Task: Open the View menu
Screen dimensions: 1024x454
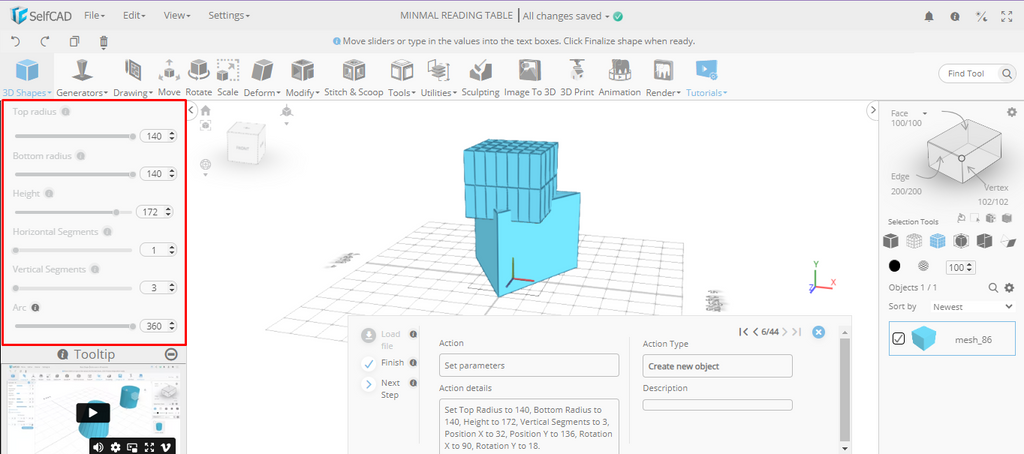Action: coord(177,16)
